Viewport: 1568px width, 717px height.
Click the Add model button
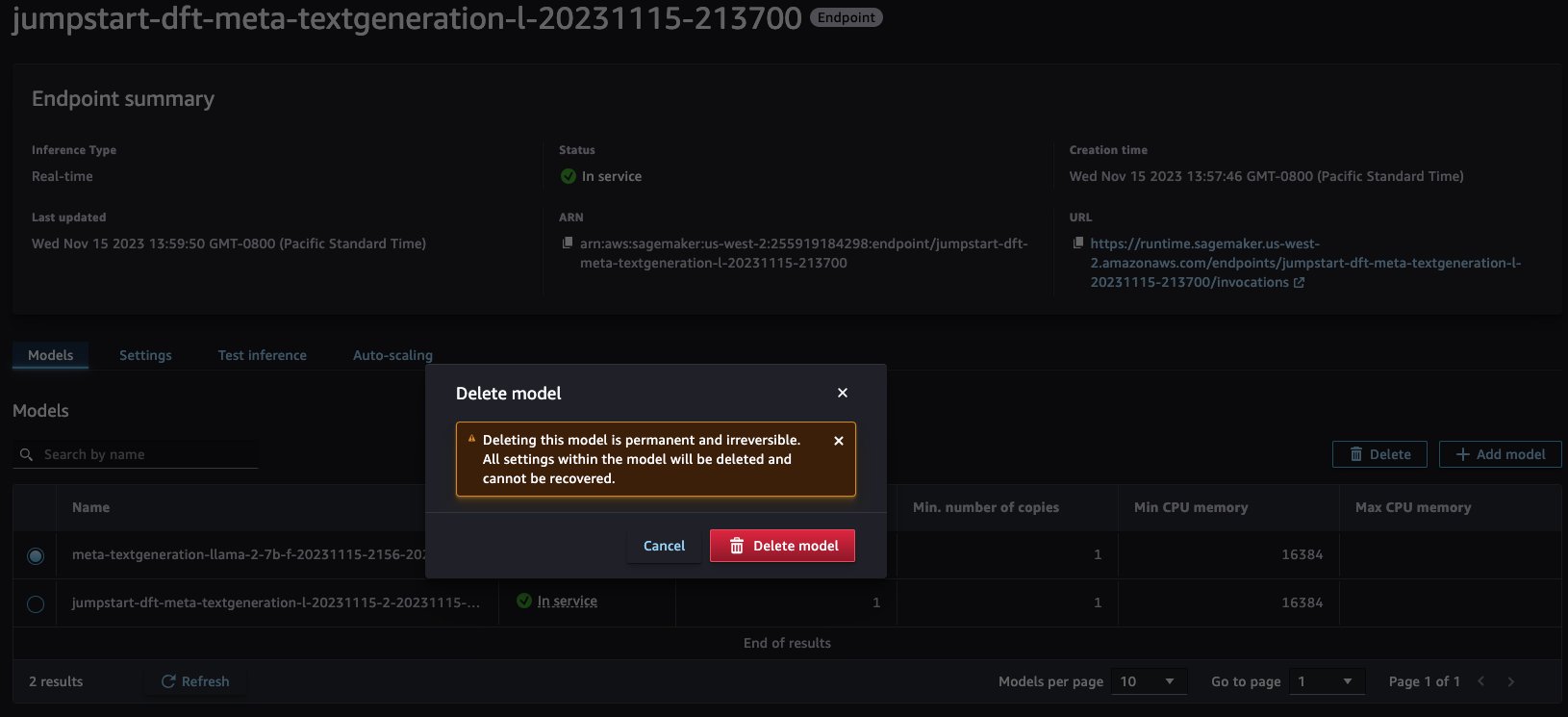click(x=1500, y=454)
